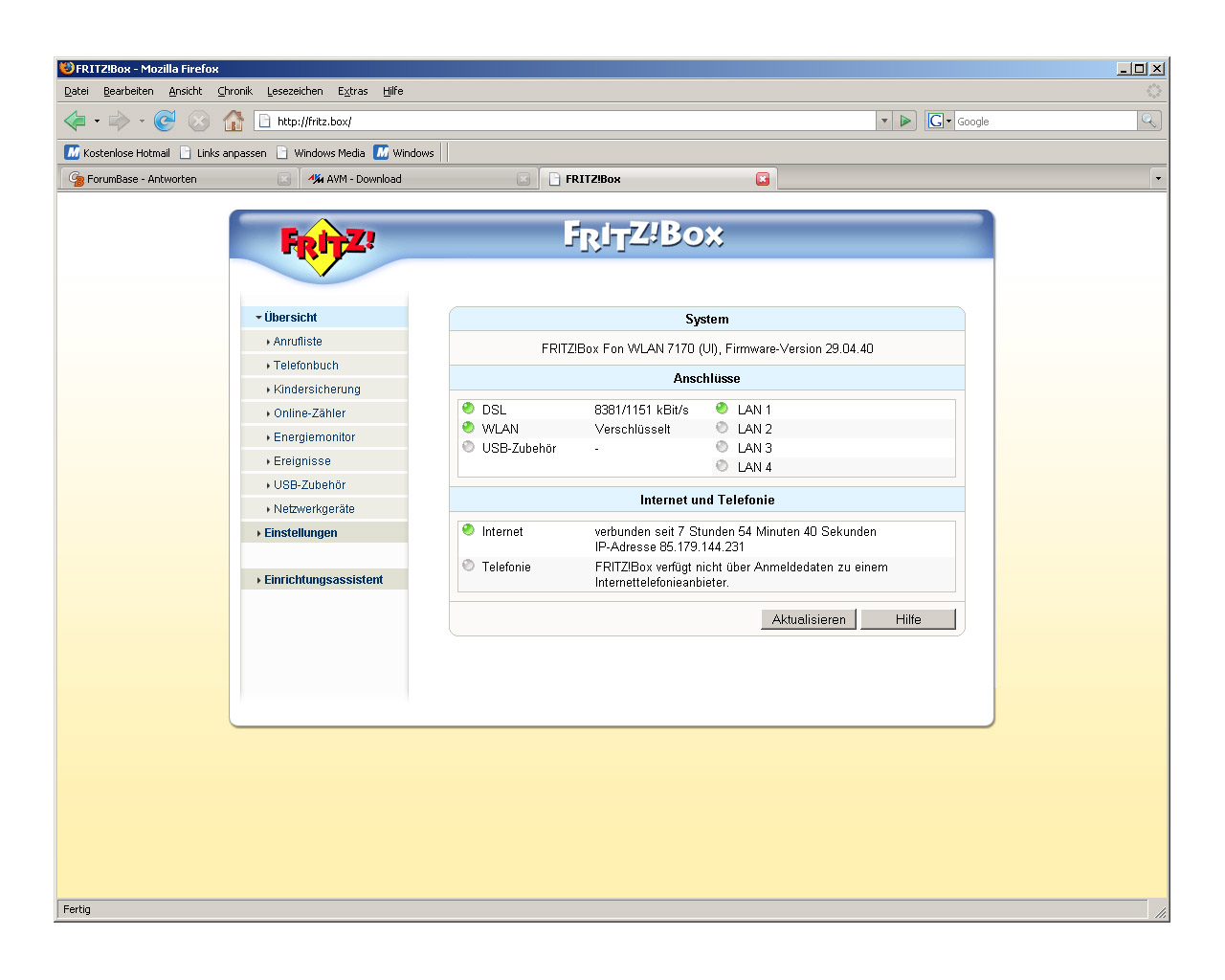Screen dimensions: 1225x980
Task: Open the Google search engine selector icon
Action: tap(939, 121)
